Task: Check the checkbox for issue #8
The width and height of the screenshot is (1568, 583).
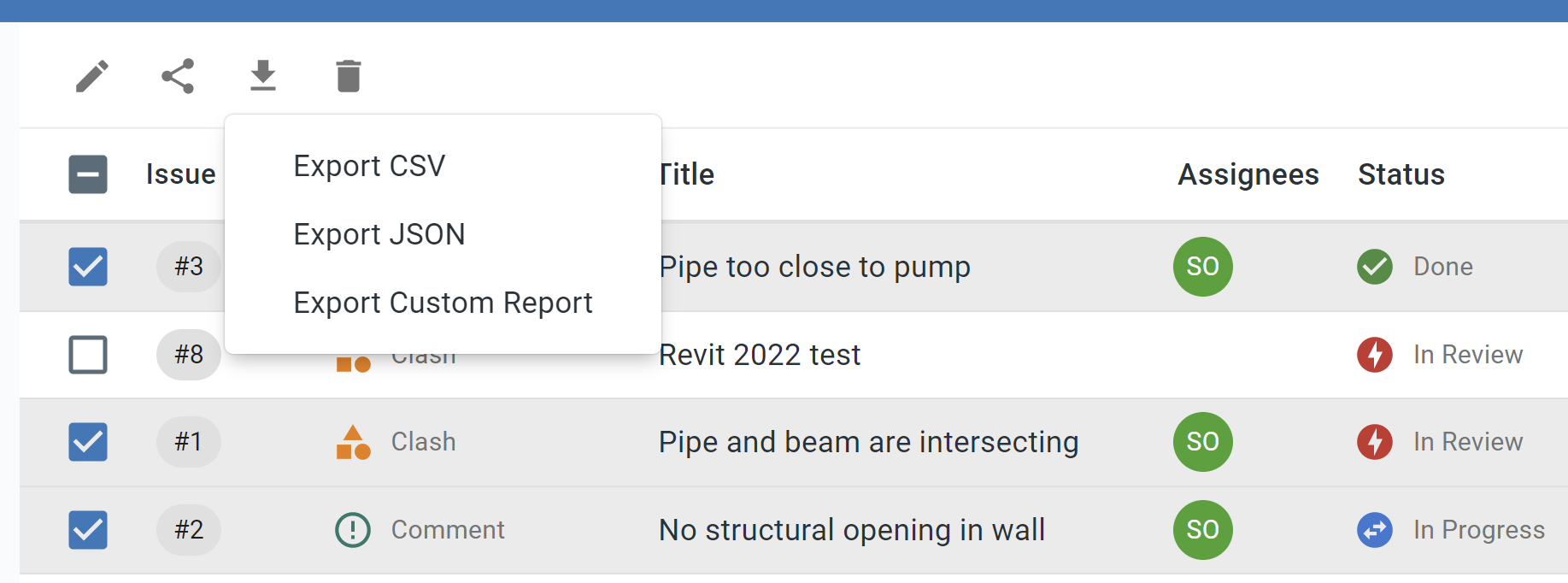Action: 88,355
